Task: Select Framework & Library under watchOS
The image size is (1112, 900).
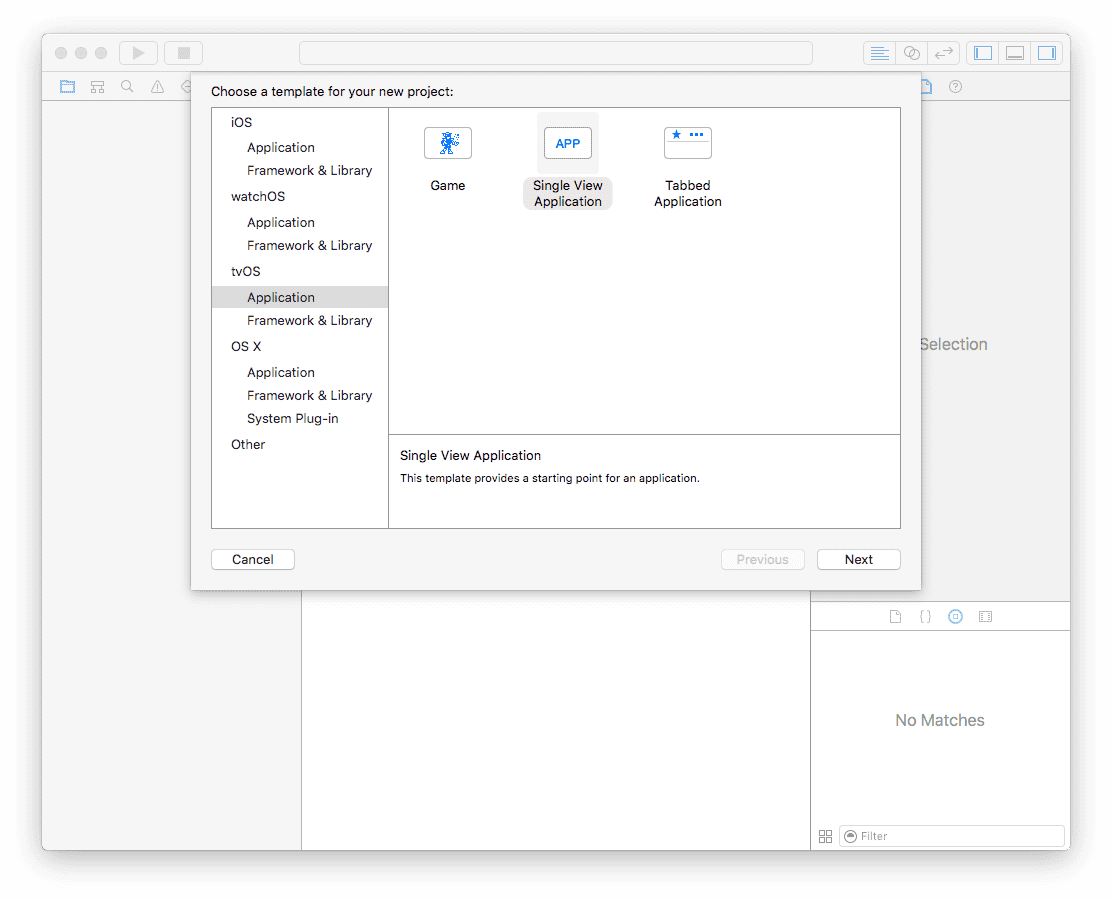Action: coord(309,245)
